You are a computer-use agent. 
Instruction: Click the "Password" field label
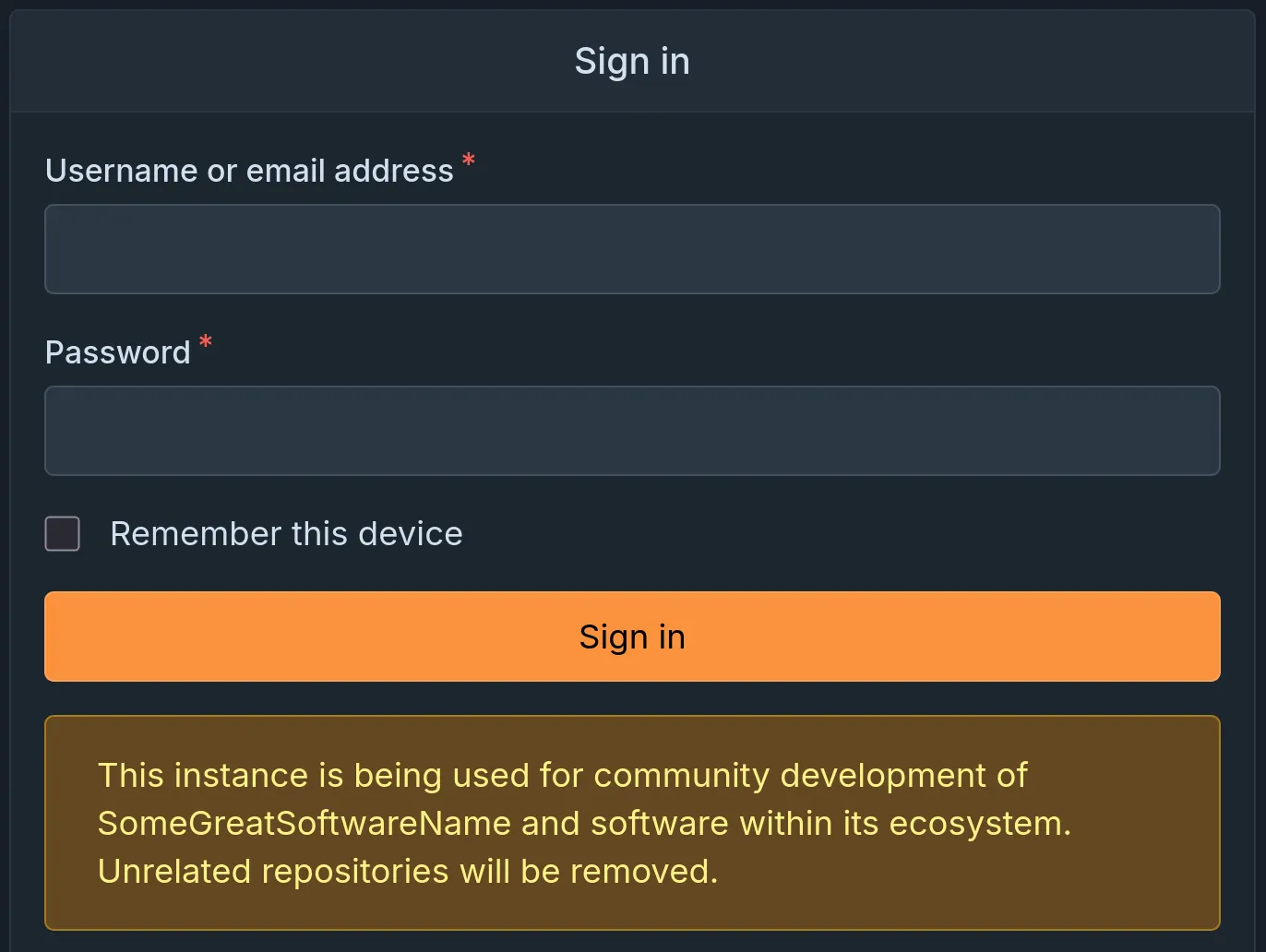[x=118, y=352]
